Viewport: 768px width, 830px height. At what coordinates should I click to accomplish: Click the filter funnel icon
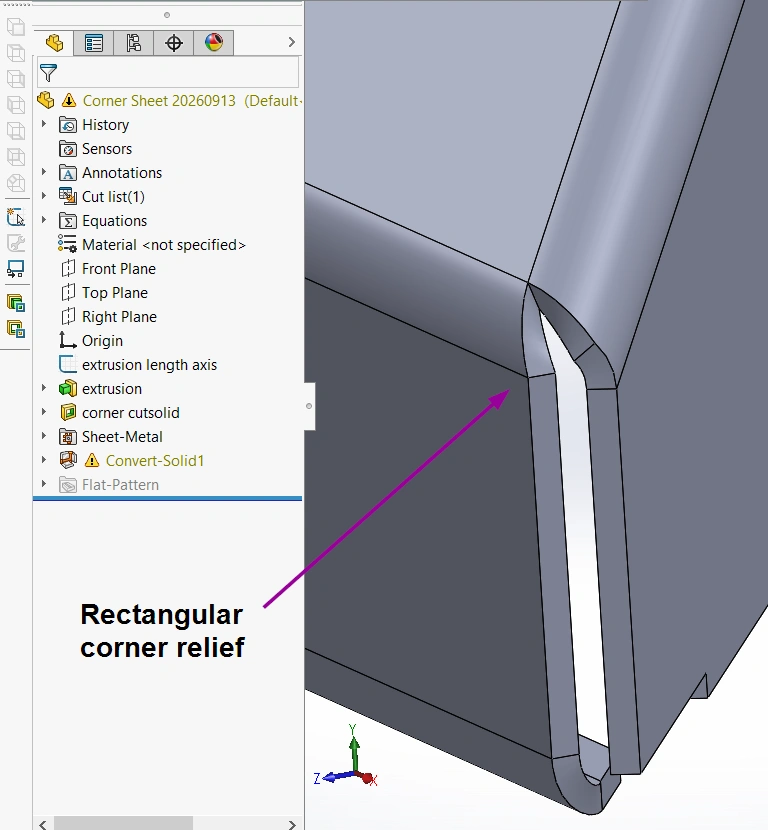48,73
